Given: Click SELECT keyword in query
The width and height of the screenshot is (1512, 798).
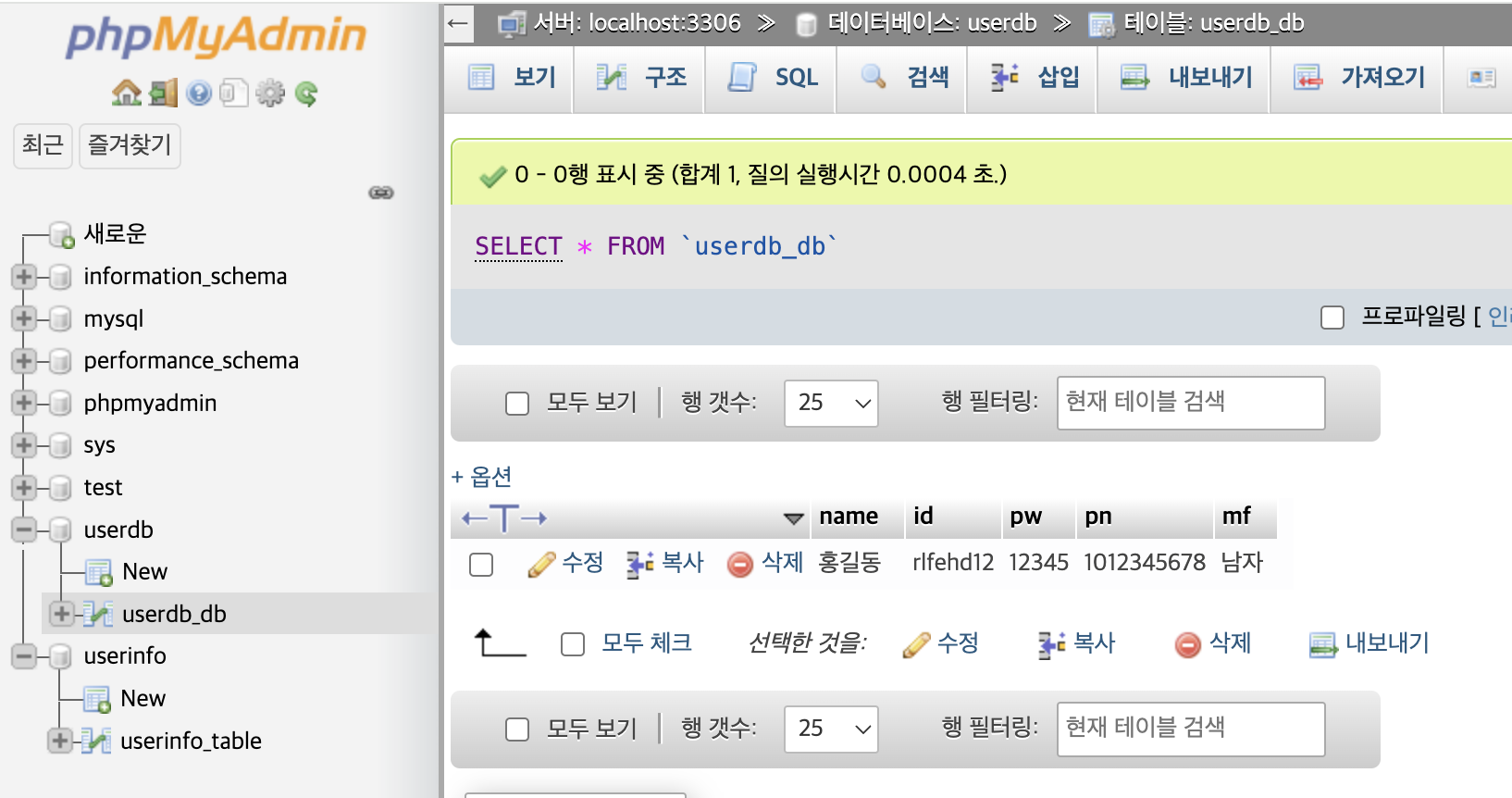Looking at the screenshot, I should pyautogui.click(x=518, y=247).
